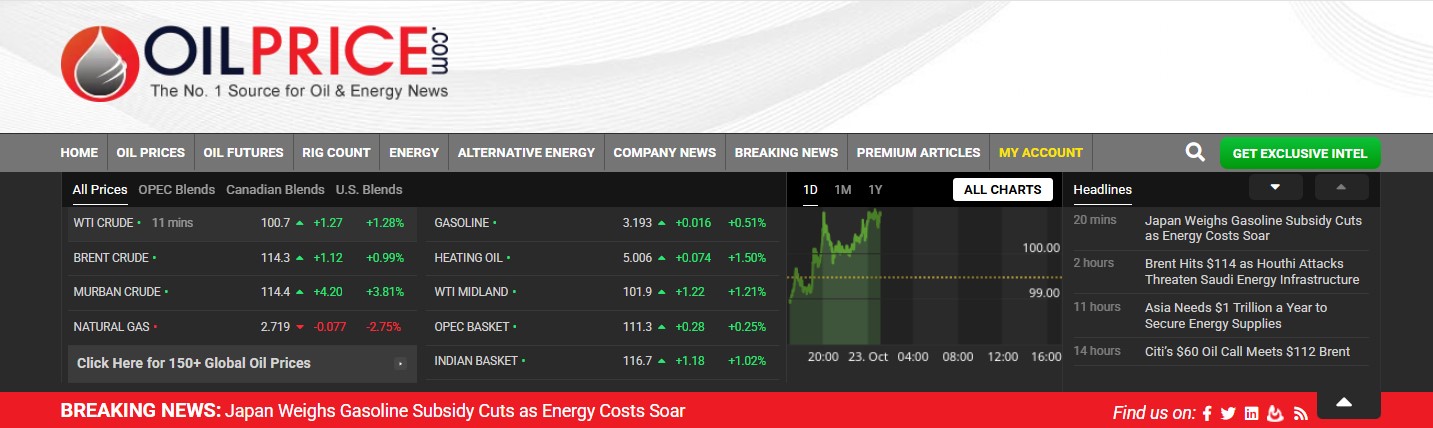Select the WTI MIDLAND row
1433x428 pixels.
(603, 292)
